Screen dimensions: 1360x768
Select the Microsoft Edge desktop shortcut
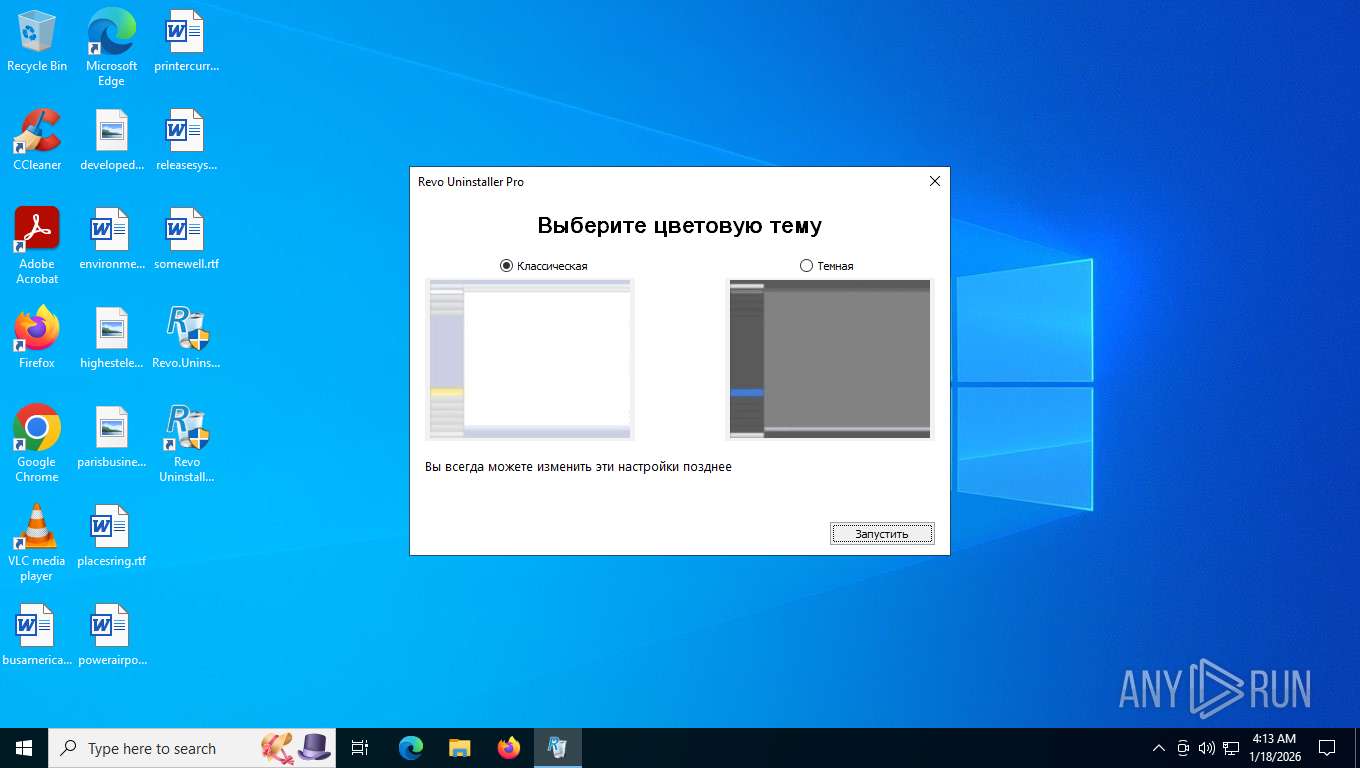(111, 47)
